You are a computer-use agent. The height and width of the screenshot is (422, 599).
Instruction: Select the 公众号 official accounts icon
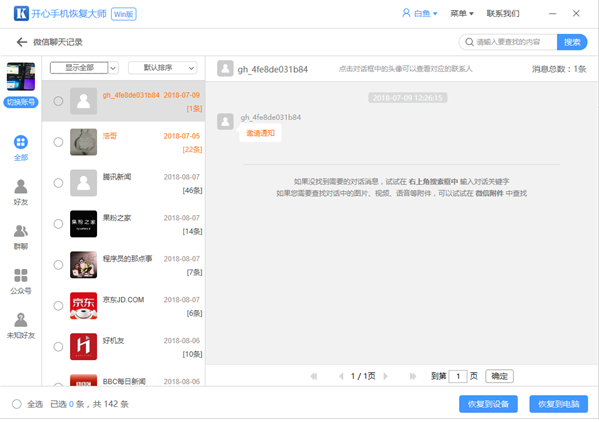21,275
